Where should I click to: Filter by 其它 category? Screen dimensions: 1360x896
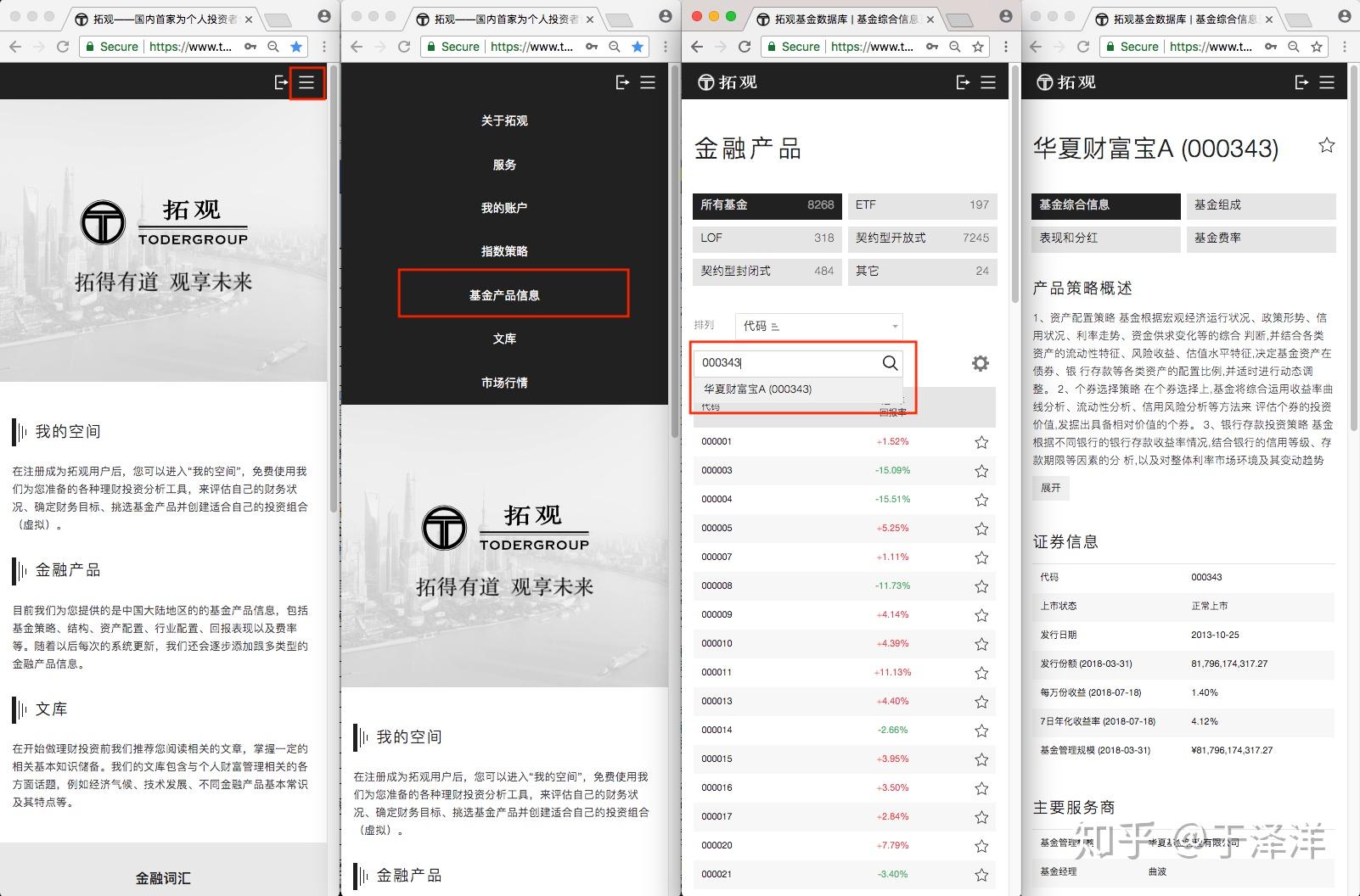pos(923,272)
